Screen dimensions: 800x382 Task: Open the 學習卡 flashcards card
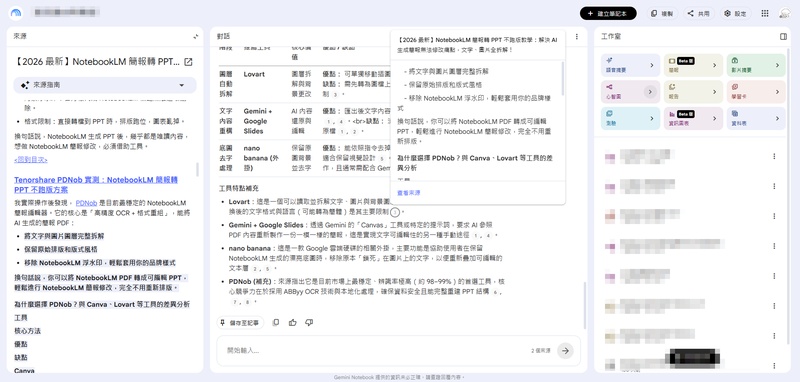(x=756, y=92)
